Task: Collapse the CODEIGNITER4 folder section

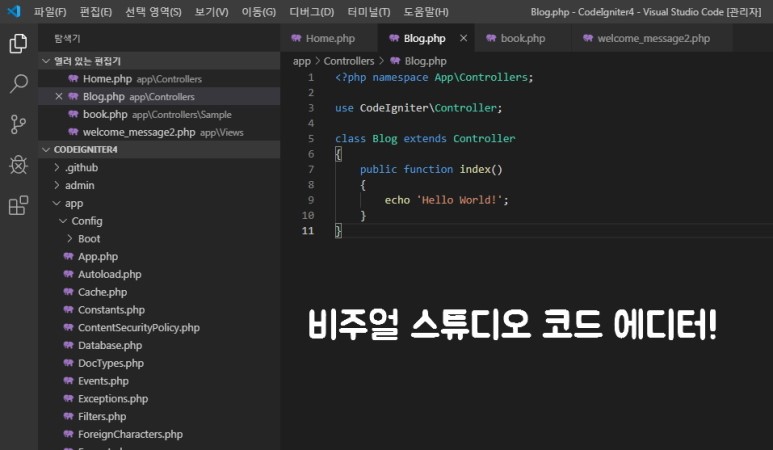Action: (x=159, y=149)
